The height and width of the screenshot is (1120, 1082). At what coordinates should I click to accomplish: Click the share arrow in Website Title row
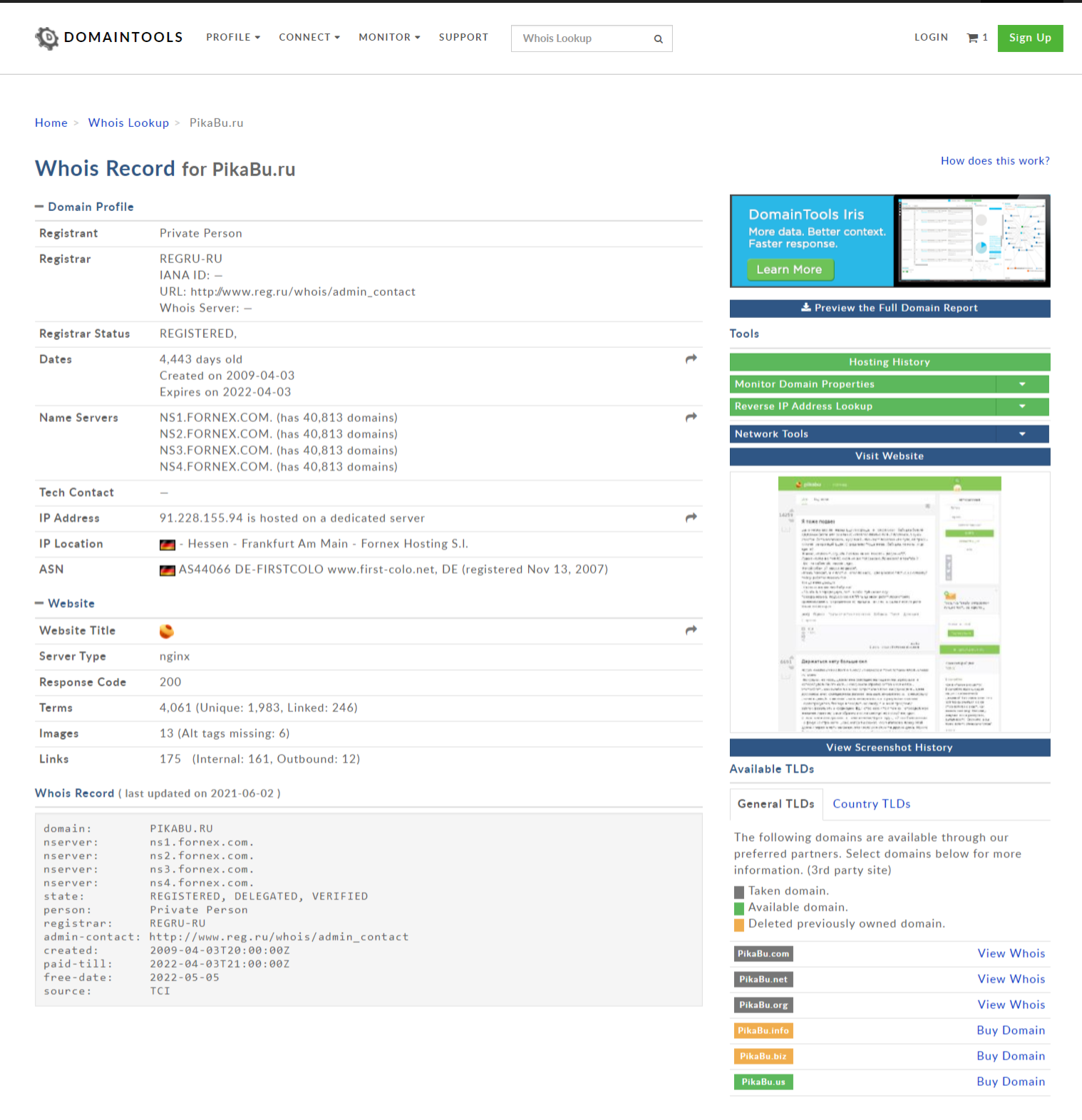point(691,631)
